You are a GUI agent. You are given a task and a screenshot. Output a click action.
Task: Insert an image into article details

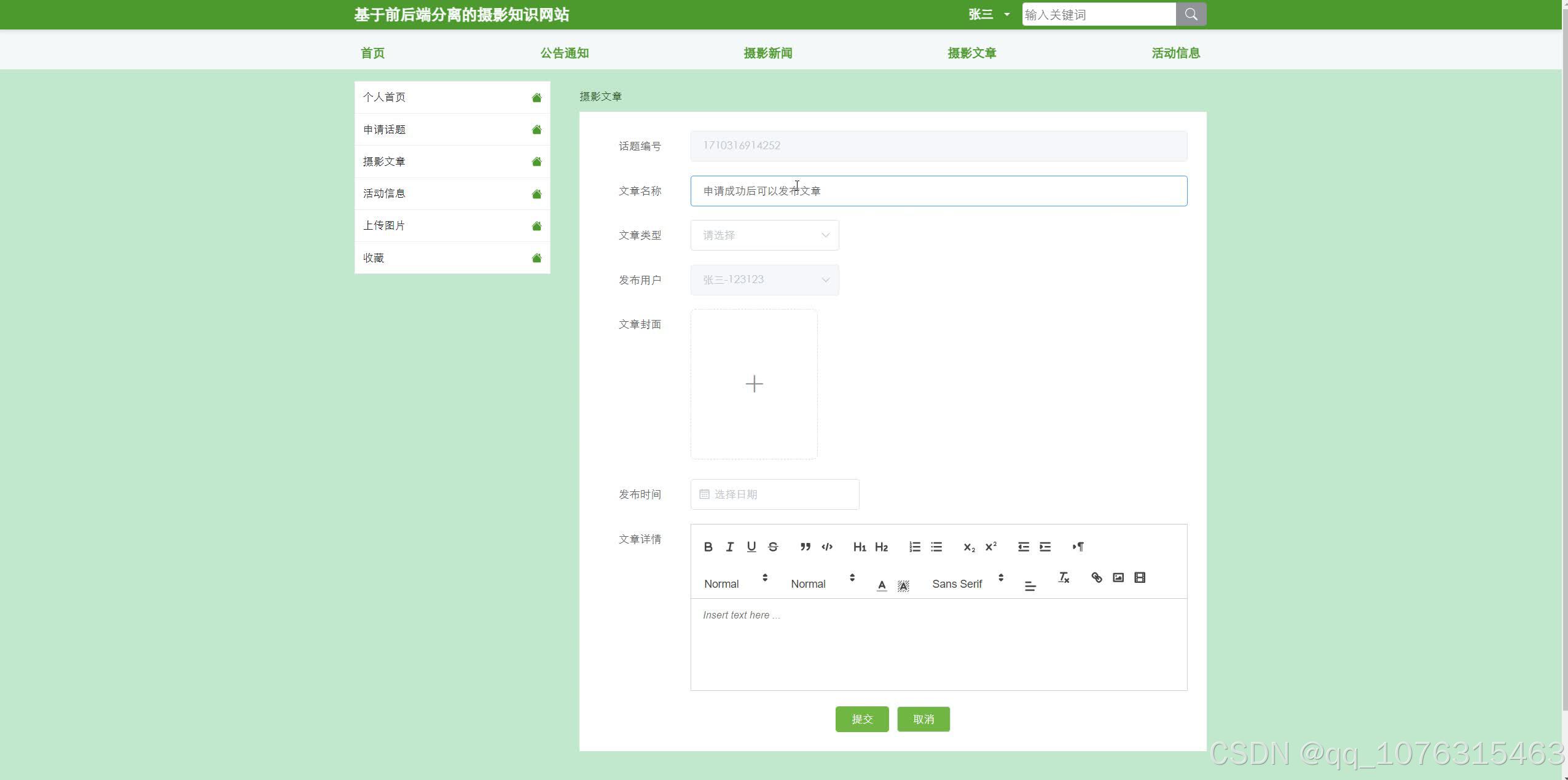pyautogui.click(x=1118, y=577)
